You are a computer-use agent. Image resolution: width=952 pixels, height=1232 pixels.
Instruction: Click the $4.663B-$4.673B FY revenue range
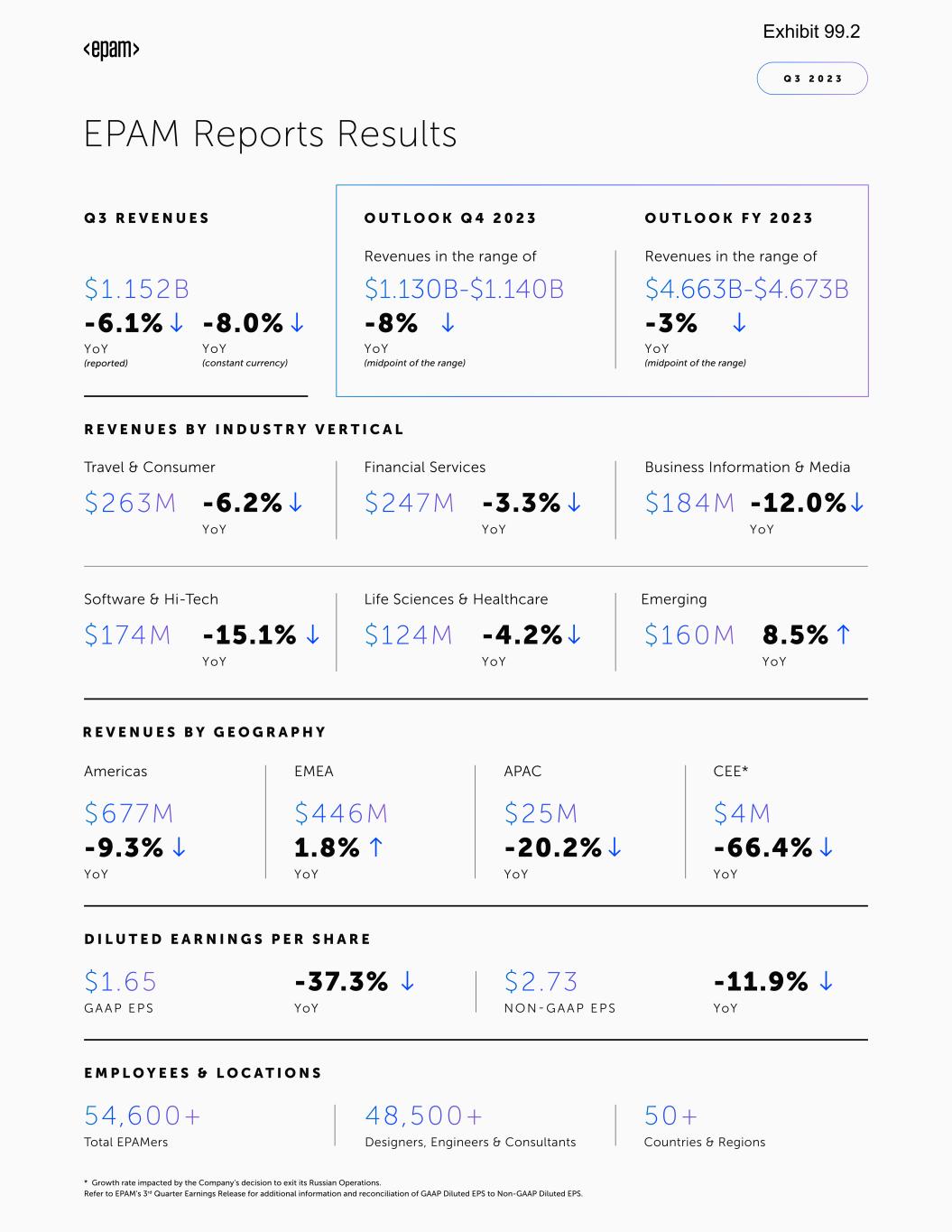click(746, 289)
